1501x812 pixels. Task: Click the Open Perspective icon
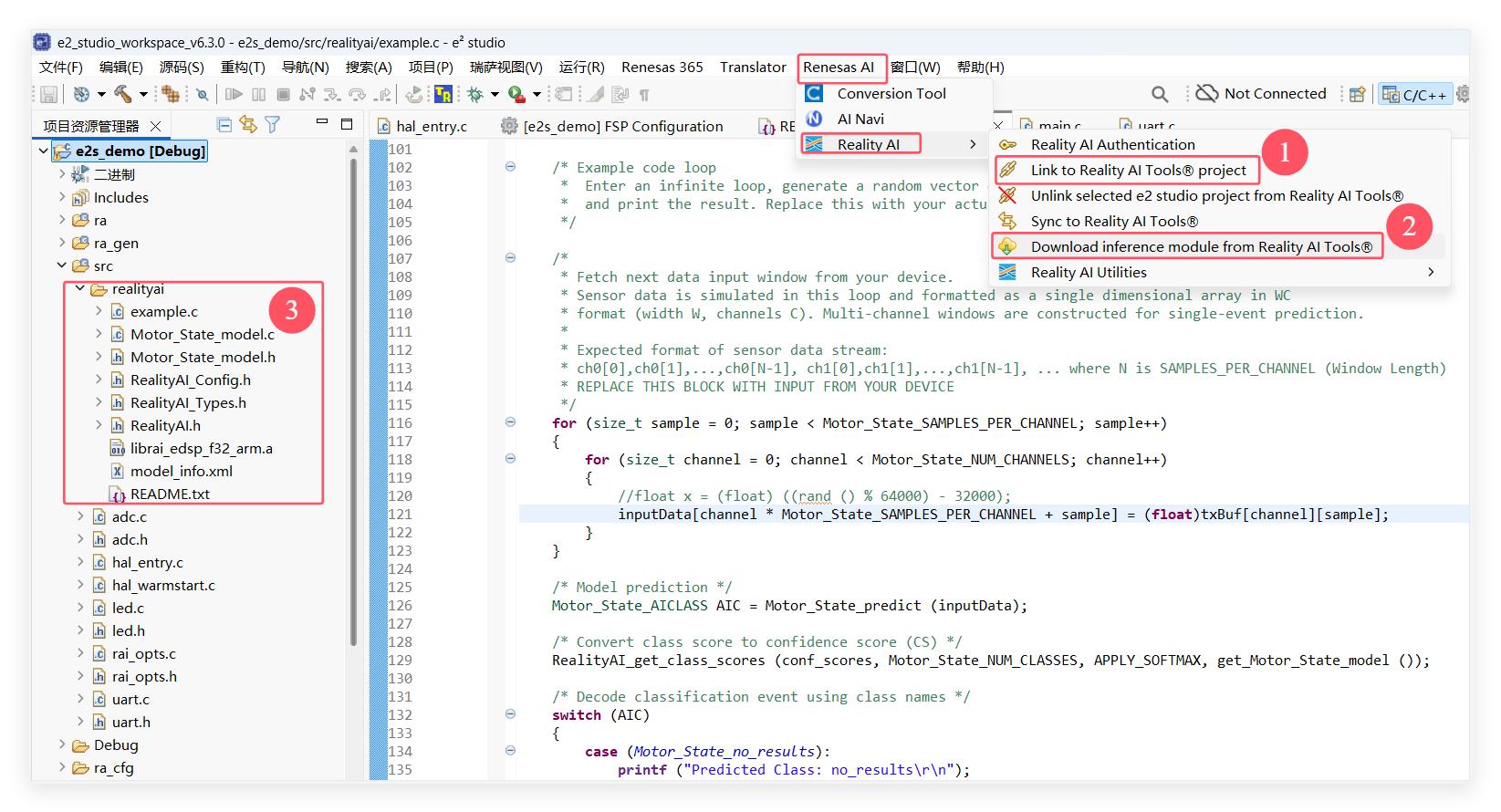click(x=1358, y=94)
